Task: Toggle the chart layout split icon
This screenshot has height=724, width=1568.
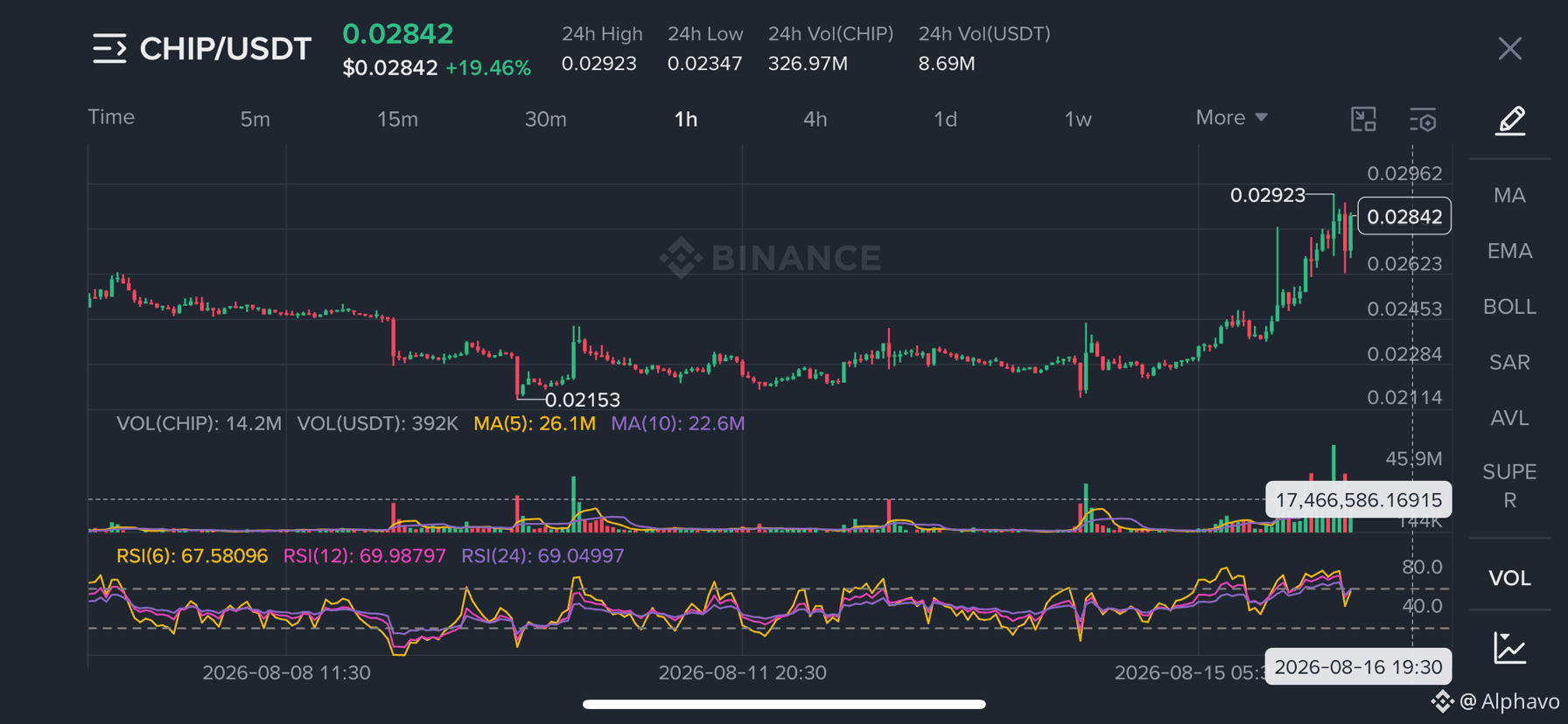Action: coord(1363,119)
